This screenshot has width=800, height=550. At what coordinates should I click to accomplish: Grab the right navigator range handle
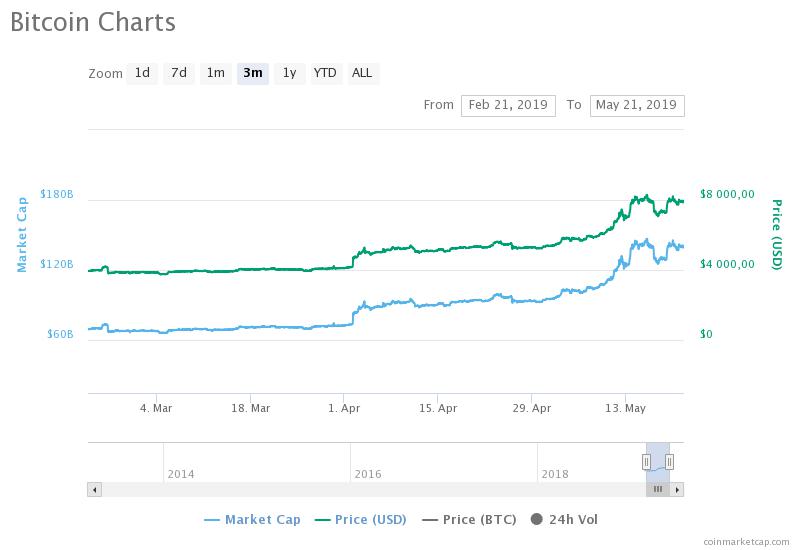pos(669,462)
